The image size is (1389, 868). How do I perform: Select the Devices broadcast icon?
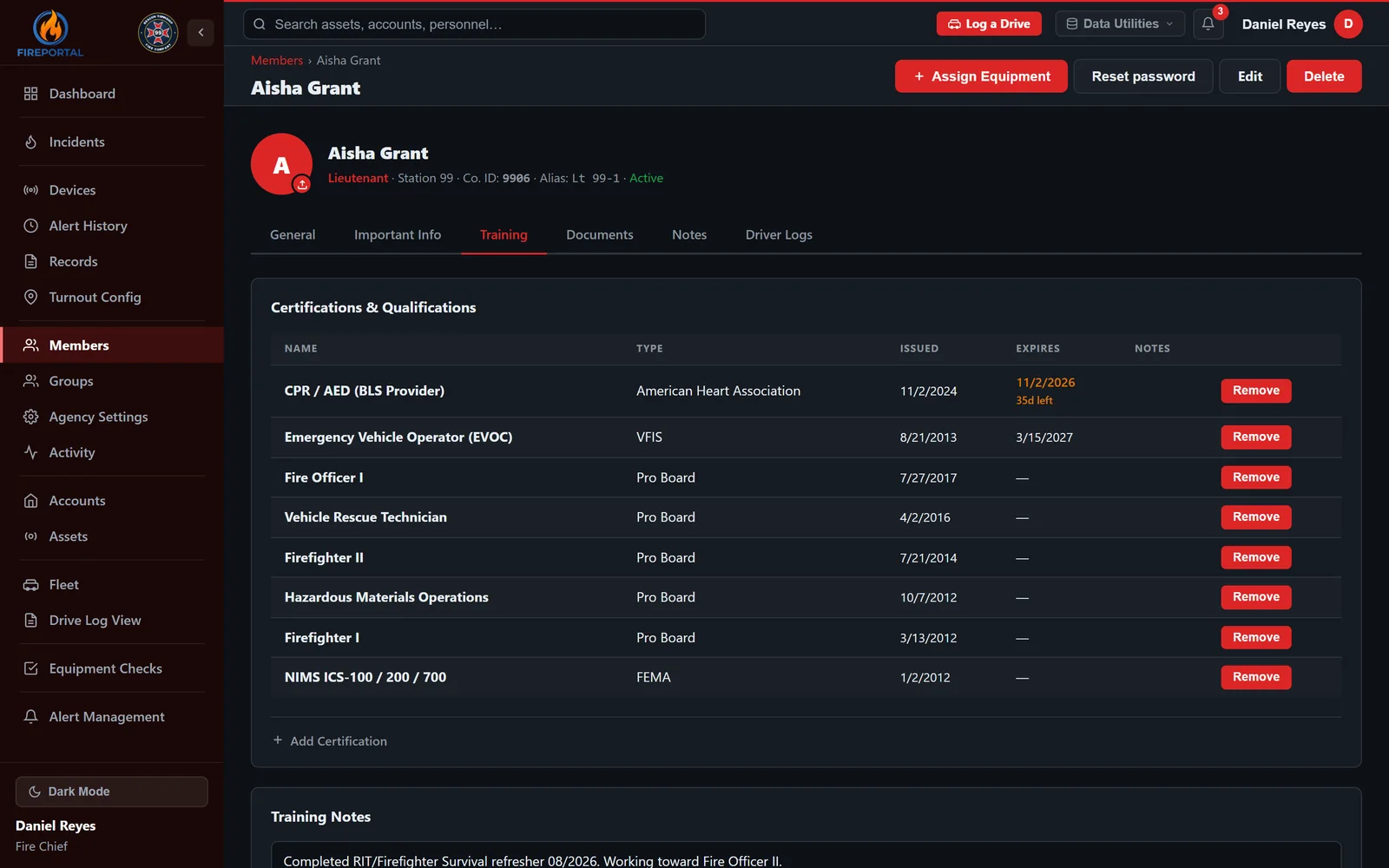pyautogui.click(x=31, y=190)
